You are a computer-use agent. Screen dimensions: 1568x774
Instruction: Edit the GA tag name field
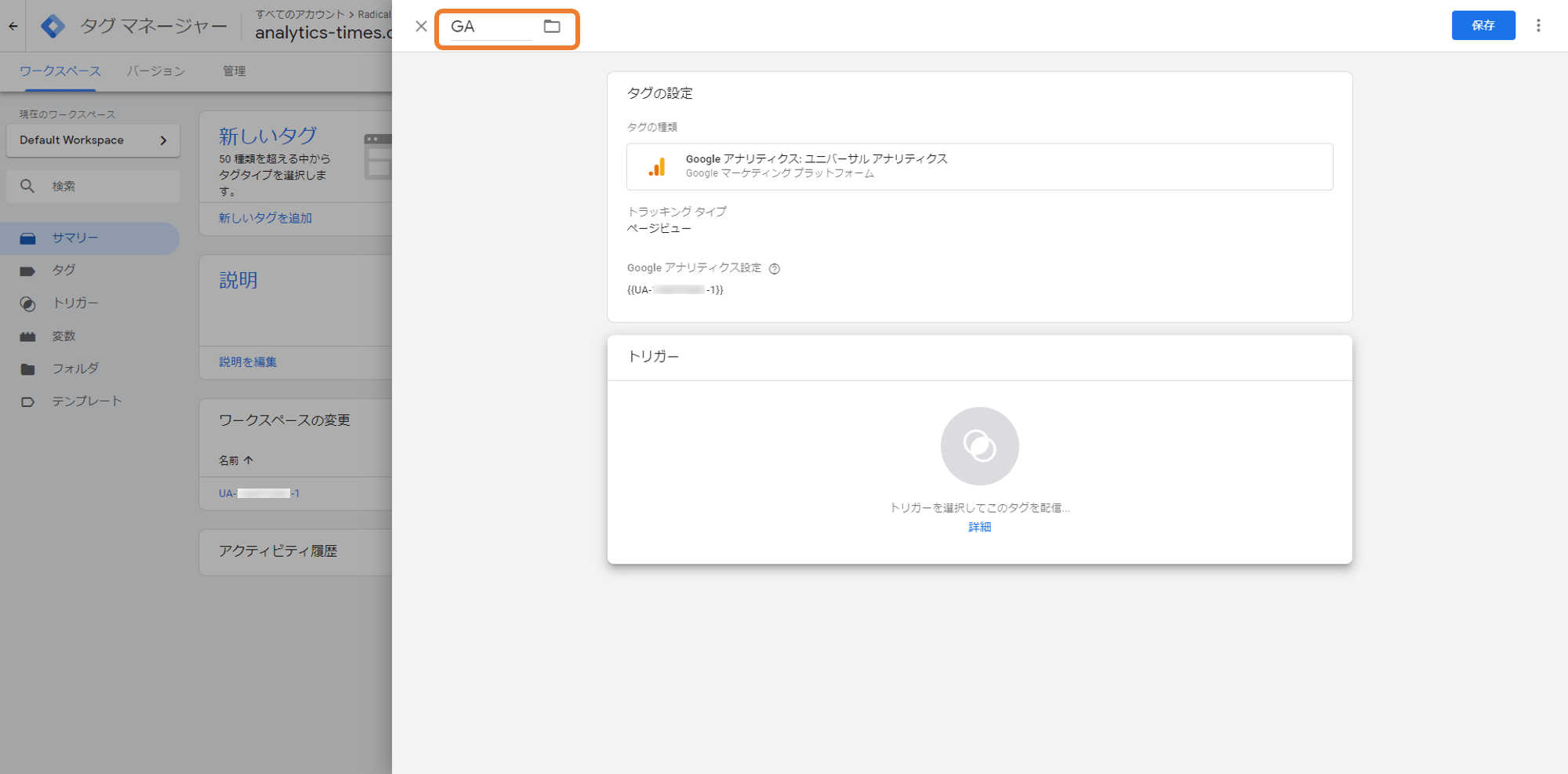490,27
